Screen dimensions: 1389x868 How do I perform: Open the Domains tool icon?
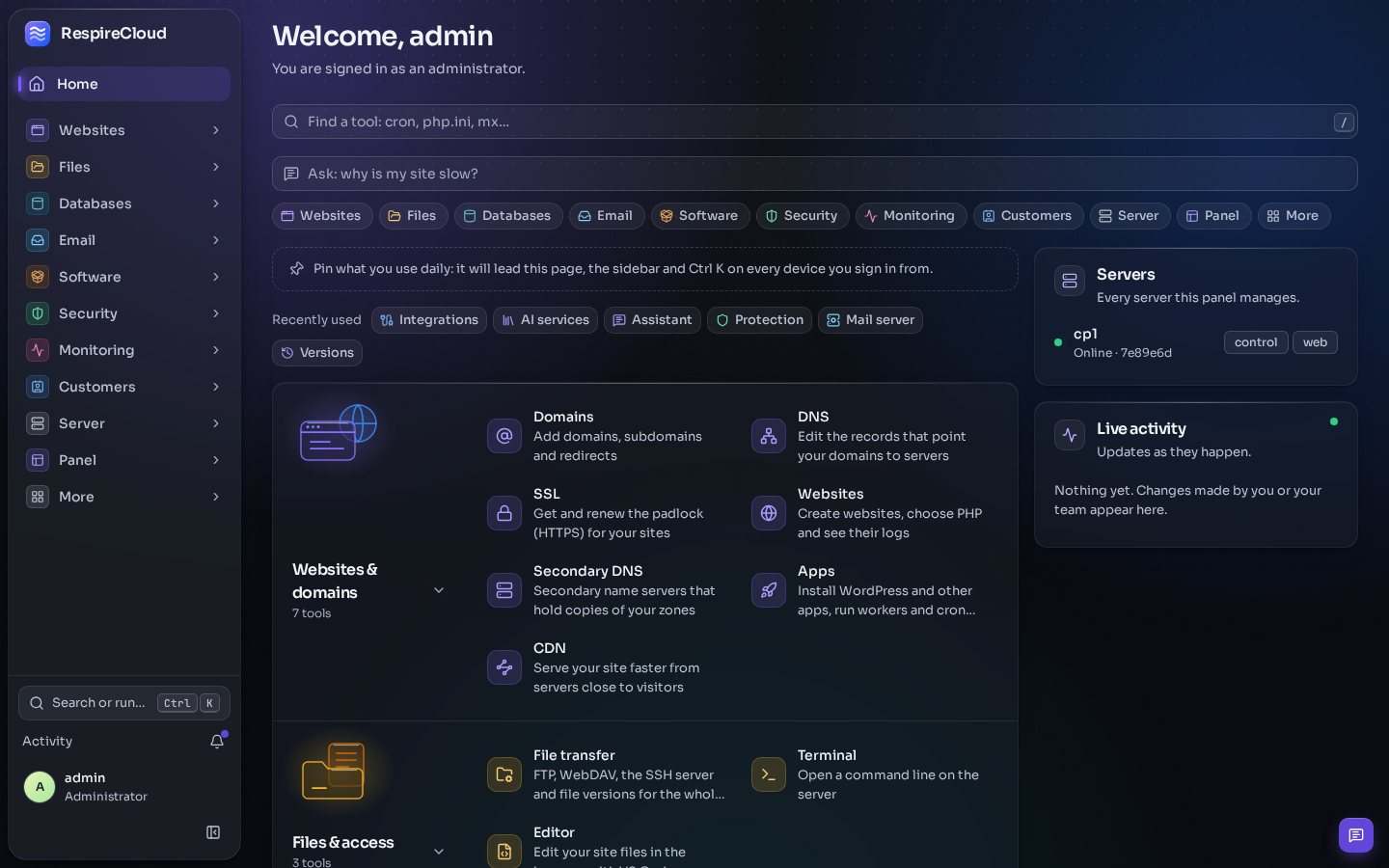(x=504, y=436)
